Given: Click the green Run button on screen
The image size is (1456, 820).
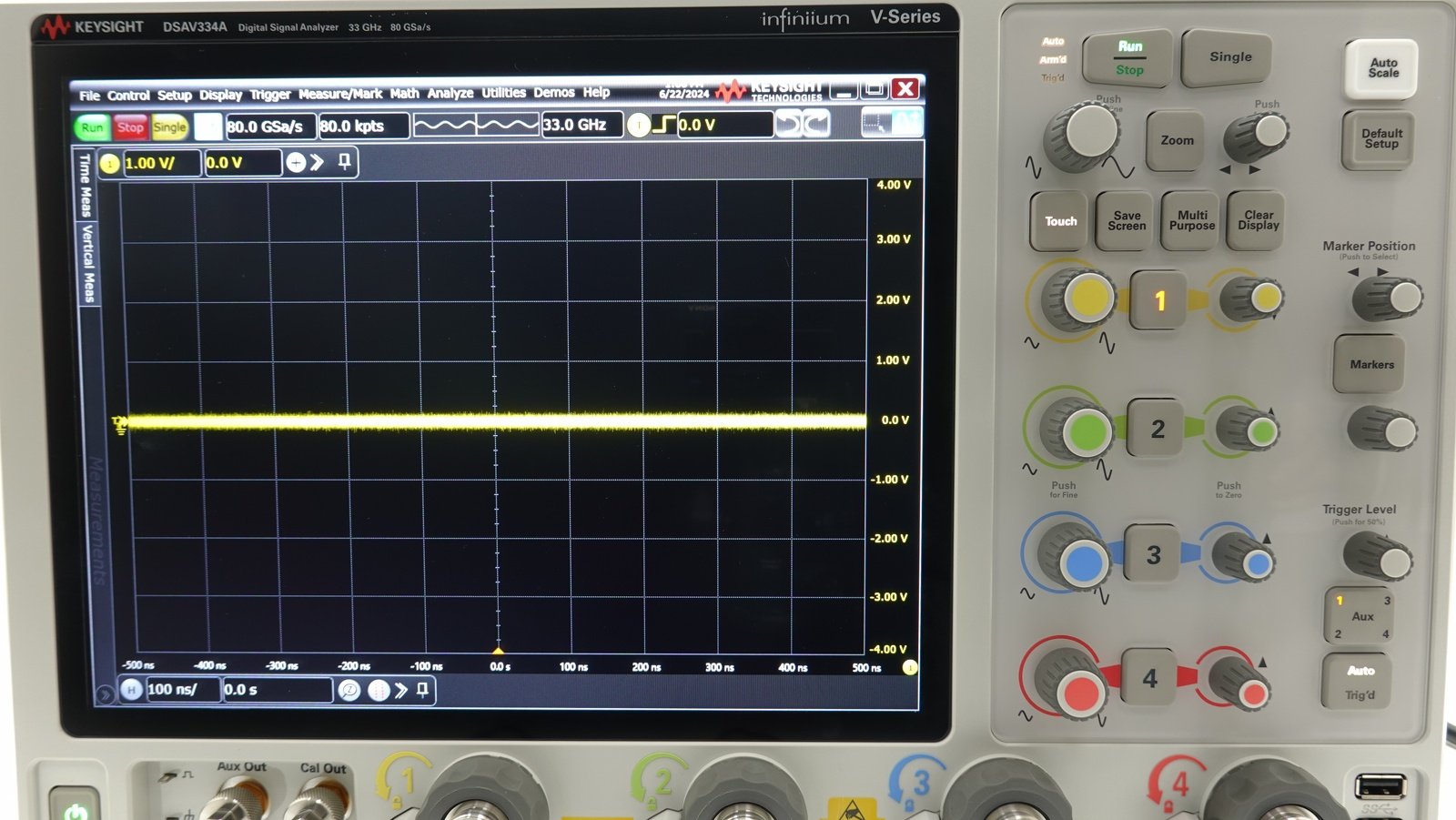Looking at the screenshot, I should 92,127.
